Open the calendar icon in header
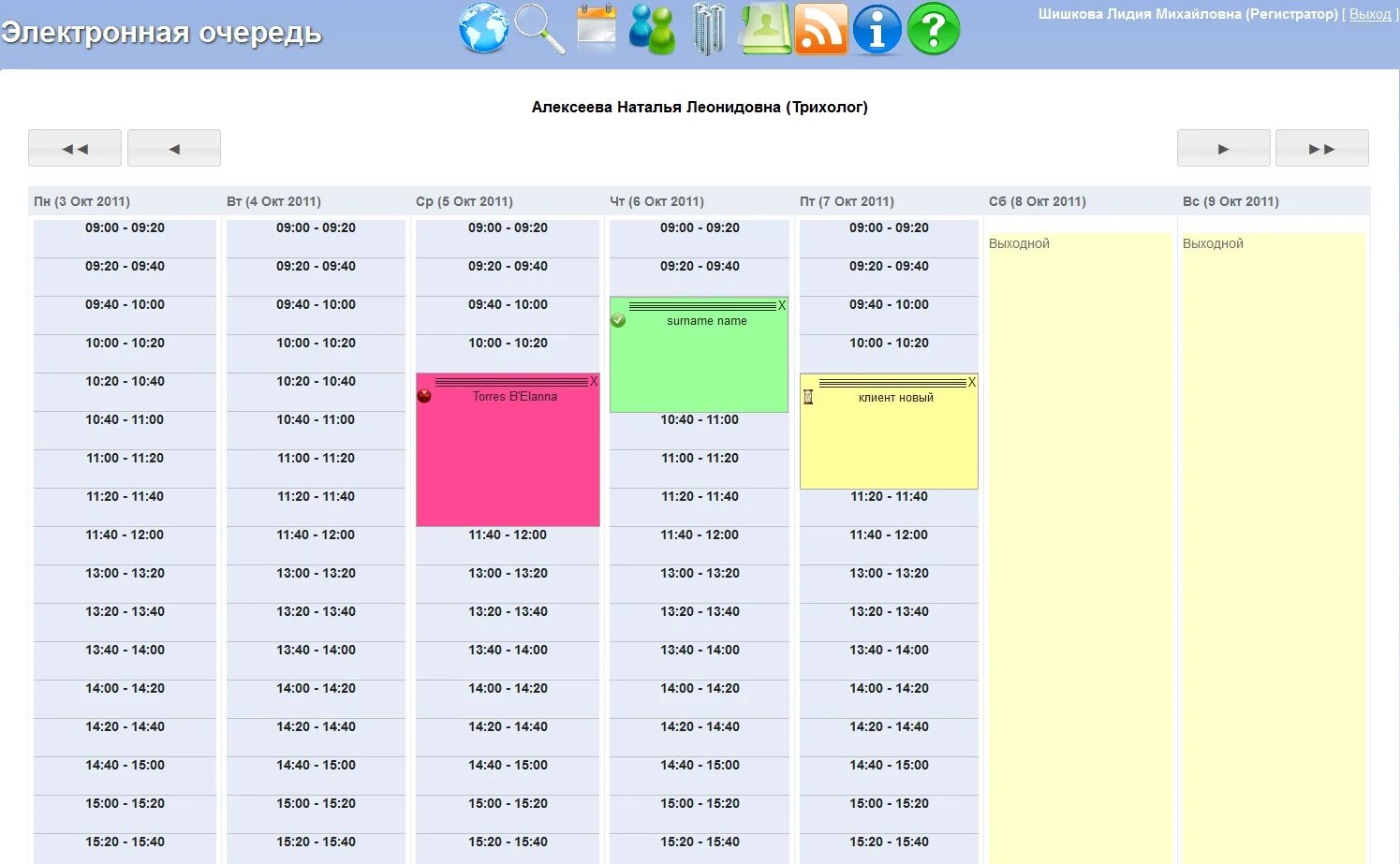 point(597,28)
